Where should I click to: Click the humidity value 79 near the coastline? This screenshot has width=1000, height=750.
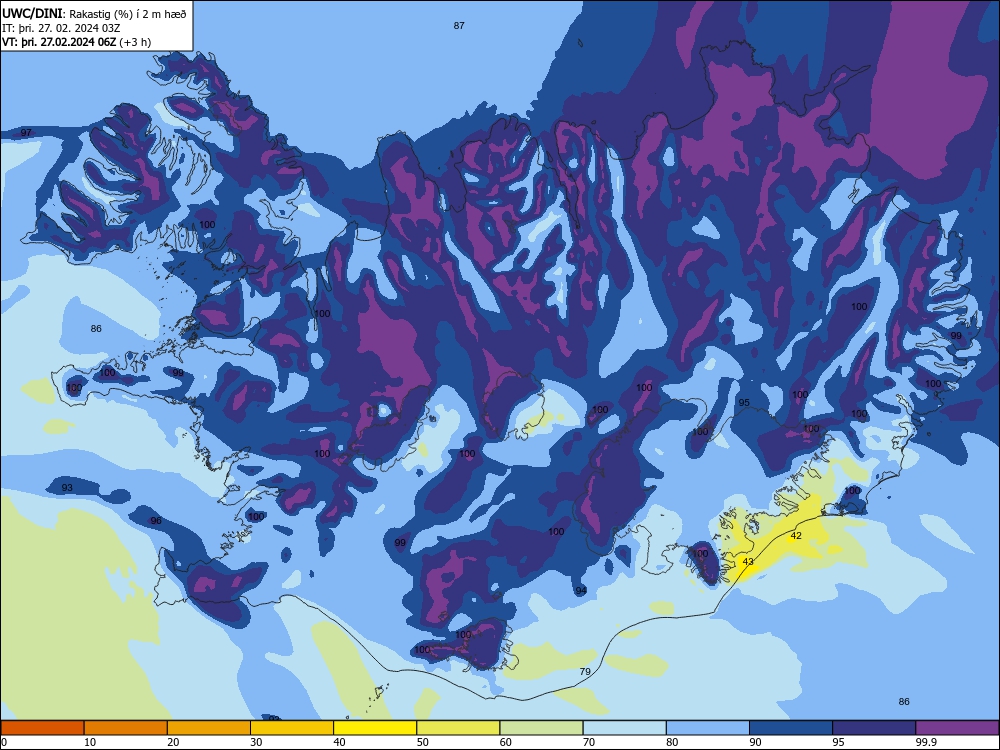pyautogui.click(x=585, y=671)
